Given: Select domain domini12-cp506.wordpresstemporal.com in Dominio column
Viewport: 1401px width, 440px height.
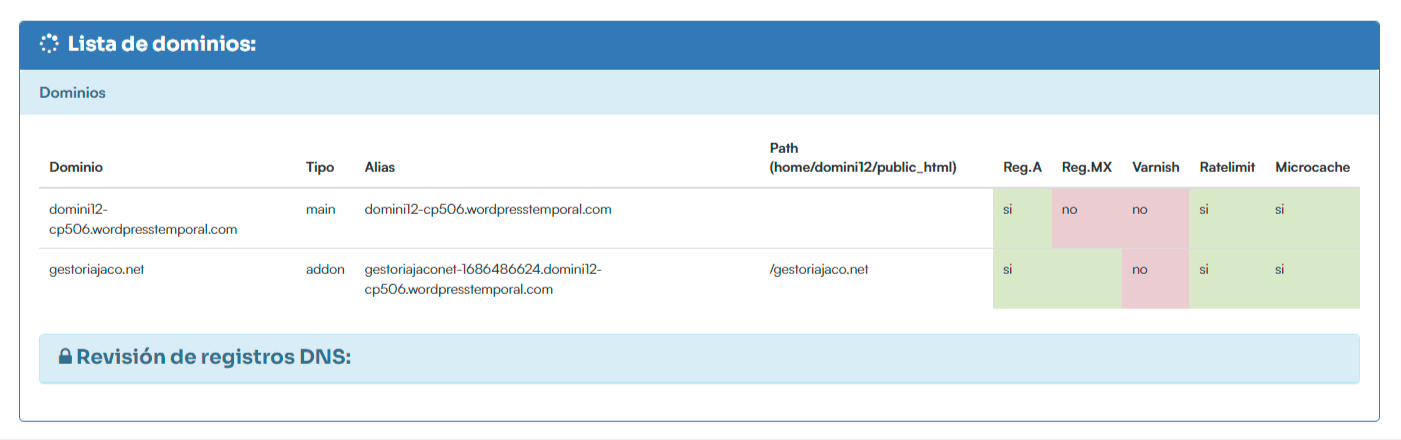Looking at the screenshot, I should [x=143, y=219].
